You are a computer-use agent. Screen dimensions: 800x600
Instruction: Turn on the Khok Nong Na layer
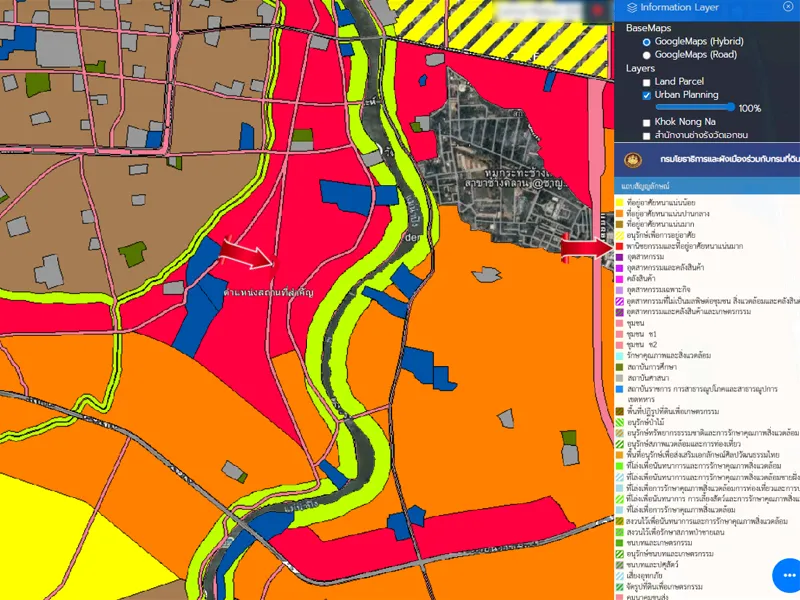(647, 122)
